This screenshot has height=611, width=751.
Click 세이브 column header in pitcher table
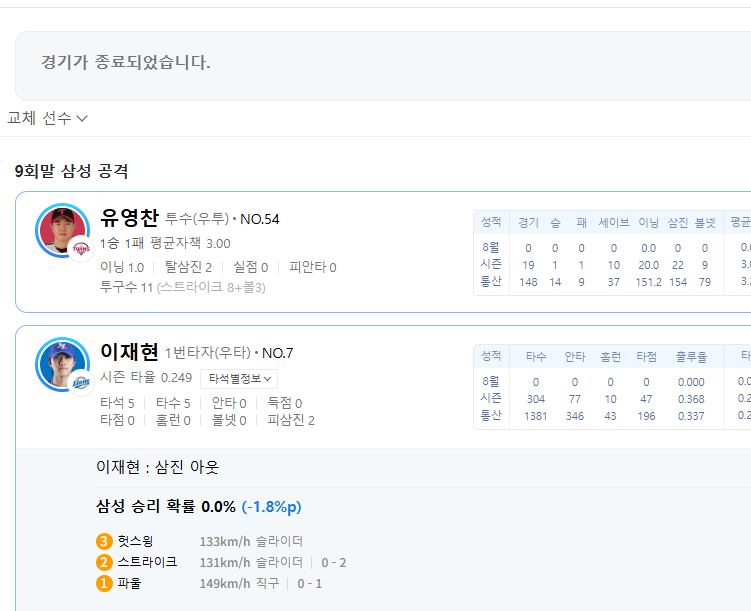(613, 222)
